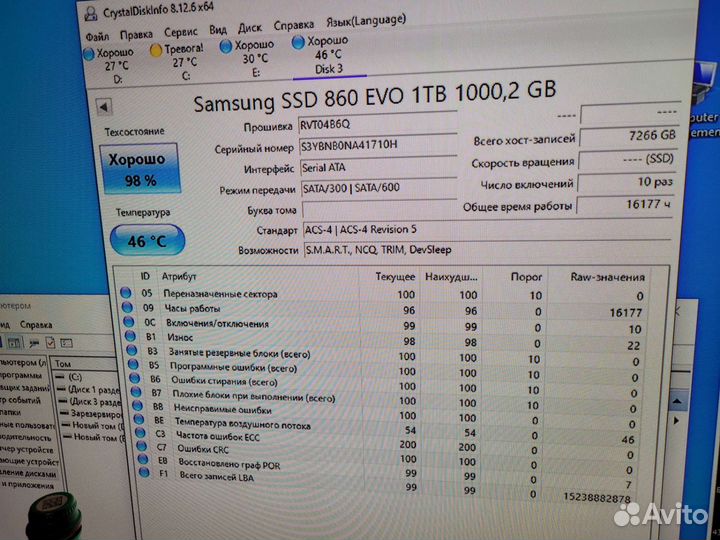Screen dimensions: 720x540
Task: Open the Справка menu in CrystalDiskInfo
Action: [294, 25]
